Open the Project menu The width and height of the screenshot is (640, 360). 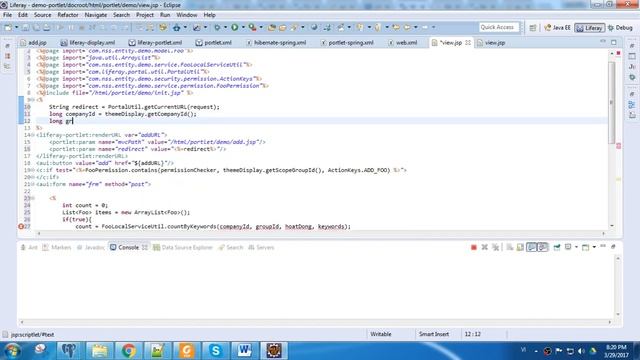pos(144,15)
